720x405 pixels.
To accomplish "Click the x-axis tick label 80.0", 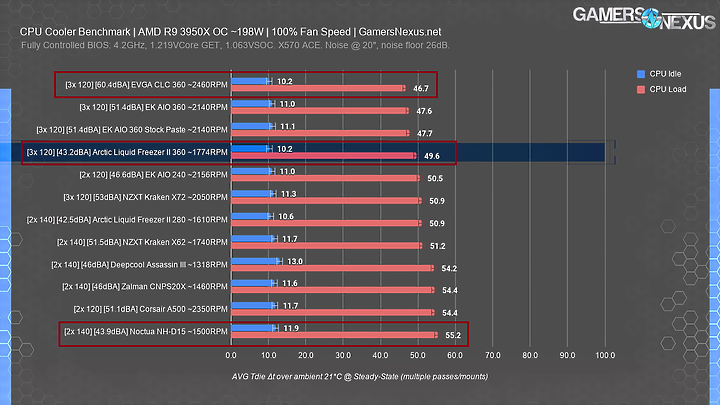I will pos(530,355).
